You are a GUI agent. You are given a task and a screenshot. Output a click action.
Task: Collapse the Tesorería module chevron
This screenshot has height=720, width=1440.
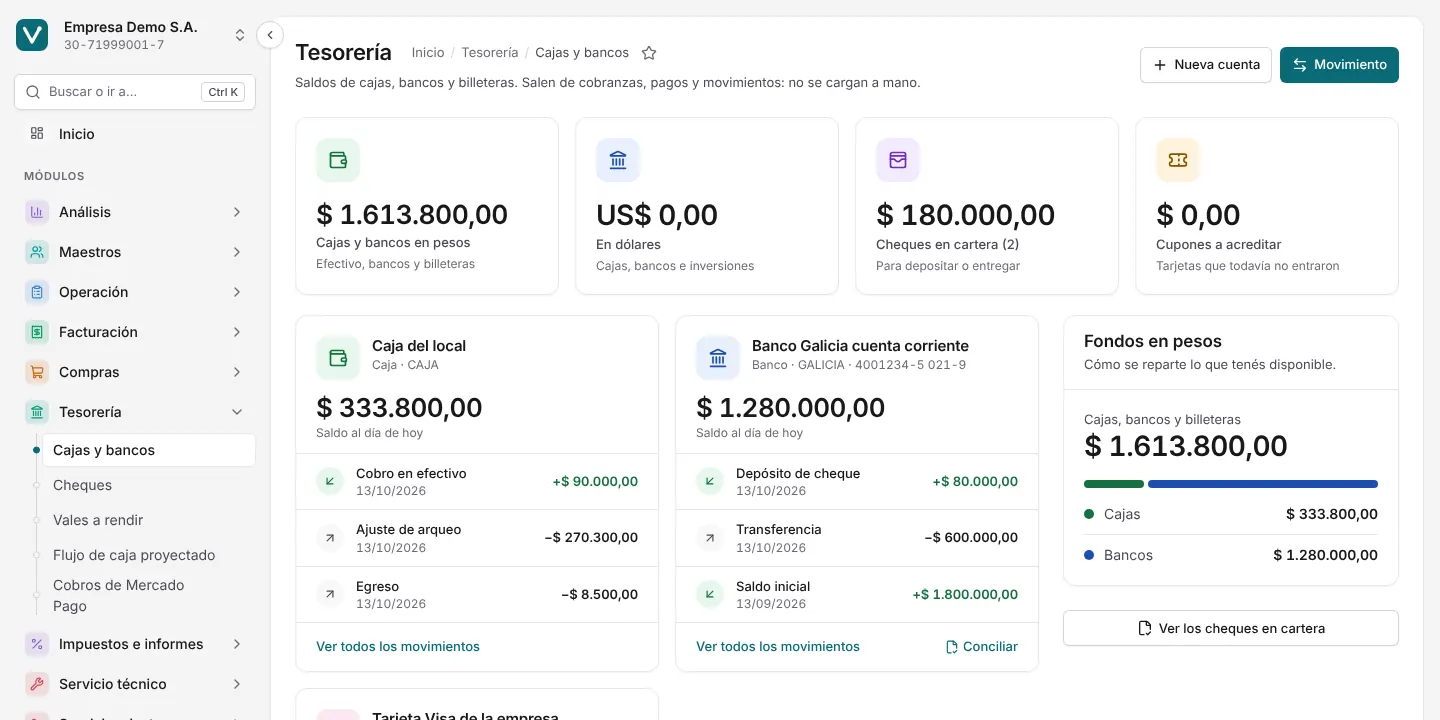237,412
